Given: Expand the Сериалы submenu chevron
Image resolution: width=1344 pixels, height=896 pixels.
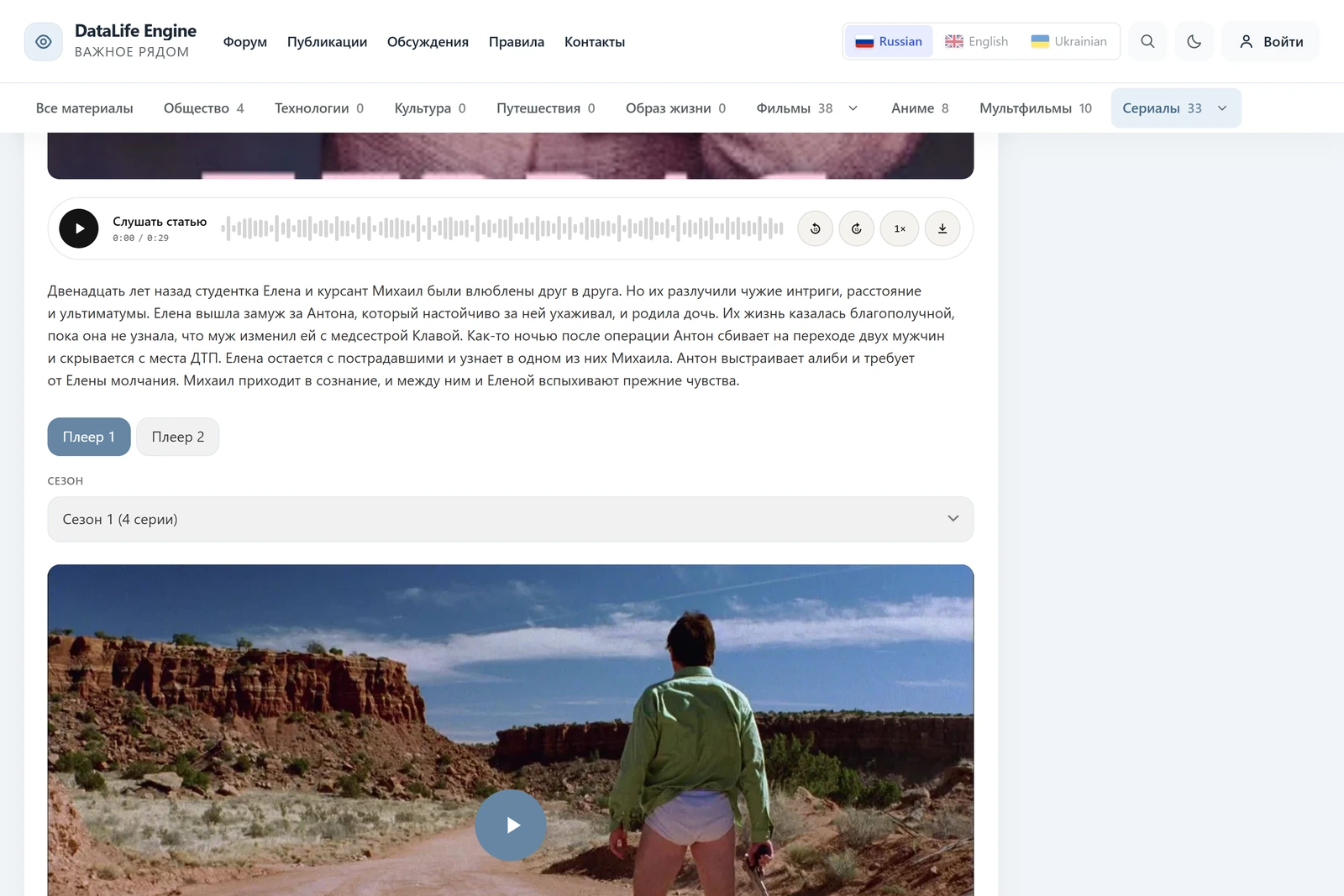Looking at the screenshot, I should pyautogui.click(x=1222, y=108).
